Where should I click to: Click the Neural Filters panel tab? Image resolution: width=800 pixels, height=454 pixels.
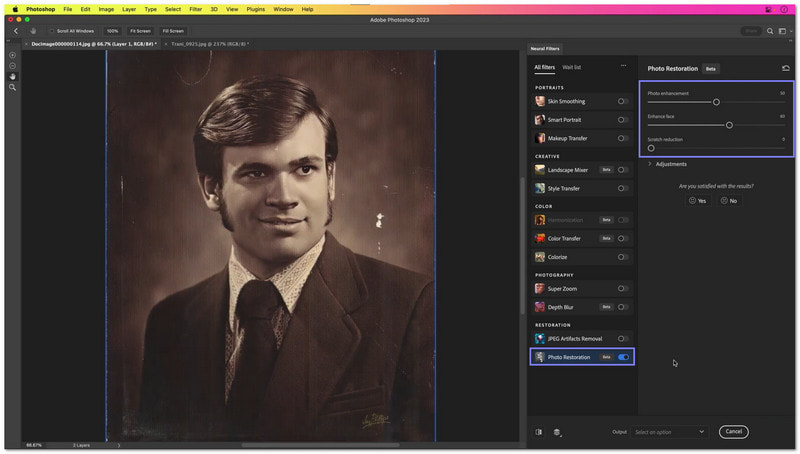coord(545,48)
